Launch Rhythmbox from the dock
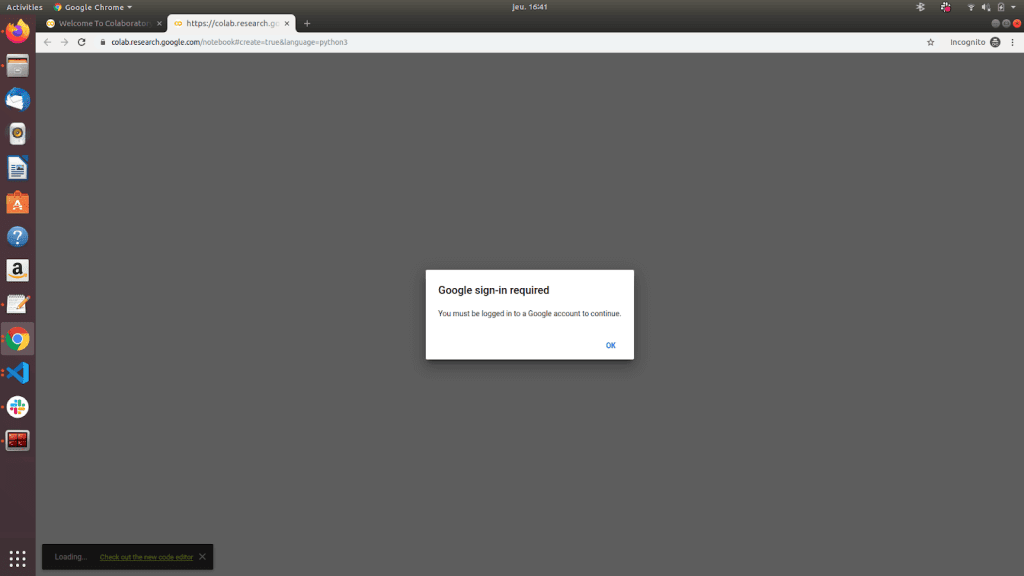Viewport: 1024px width, 576px height. pyautogui.click(x=18, y=134)
